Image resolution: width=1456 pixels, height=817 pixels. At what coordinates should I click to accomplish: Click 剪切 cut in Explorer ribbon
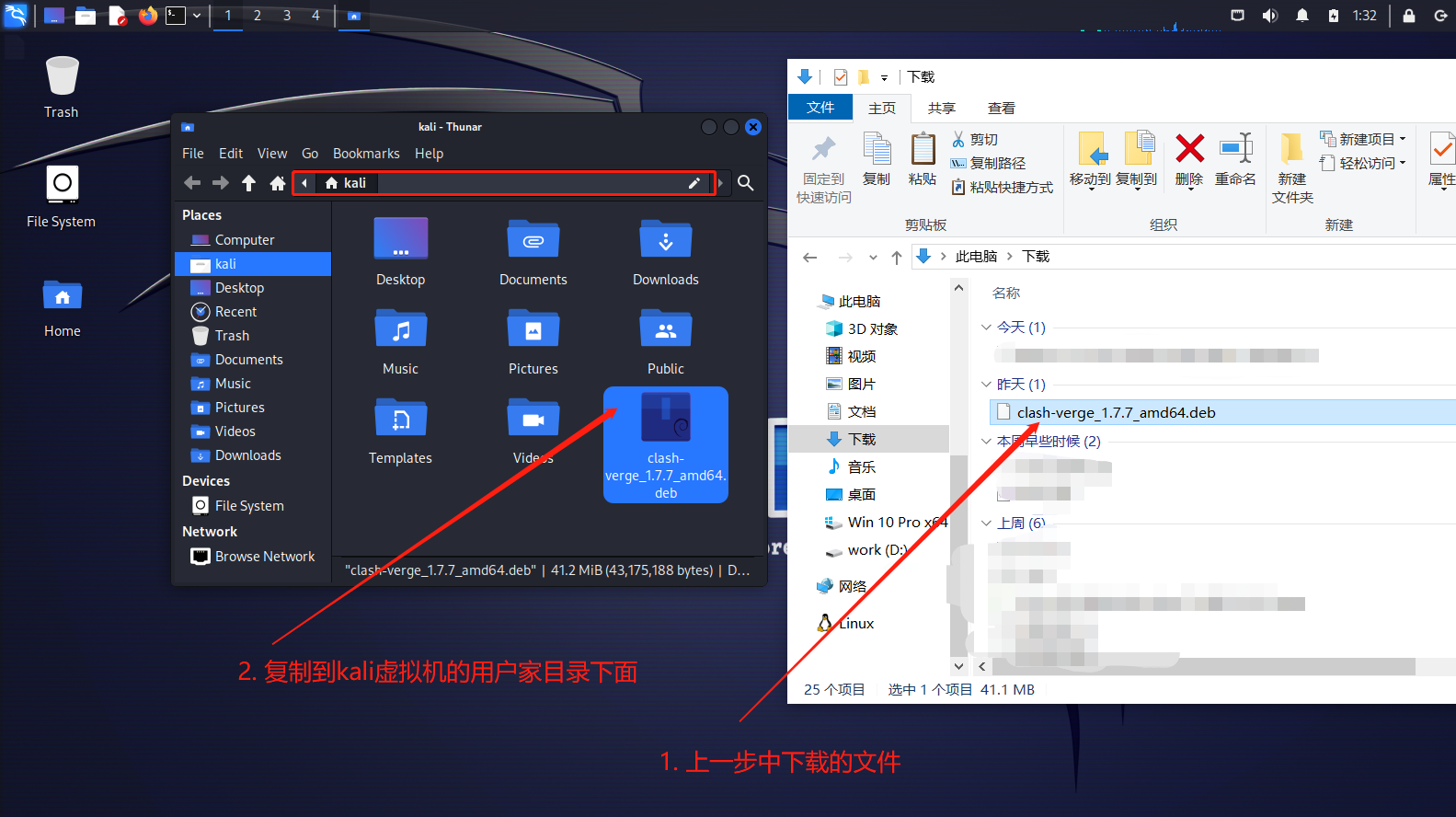coord(975,139)
